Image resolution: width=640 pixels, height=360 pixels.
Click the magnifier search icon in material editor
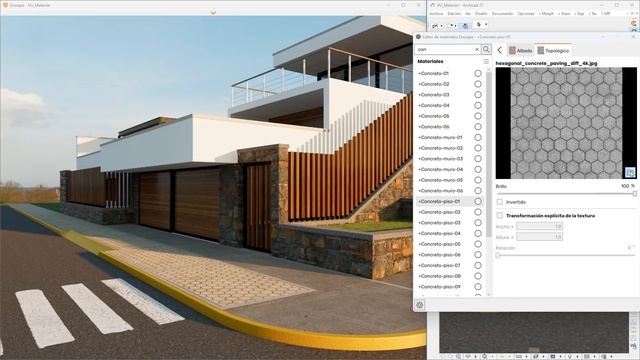(486, 49)
